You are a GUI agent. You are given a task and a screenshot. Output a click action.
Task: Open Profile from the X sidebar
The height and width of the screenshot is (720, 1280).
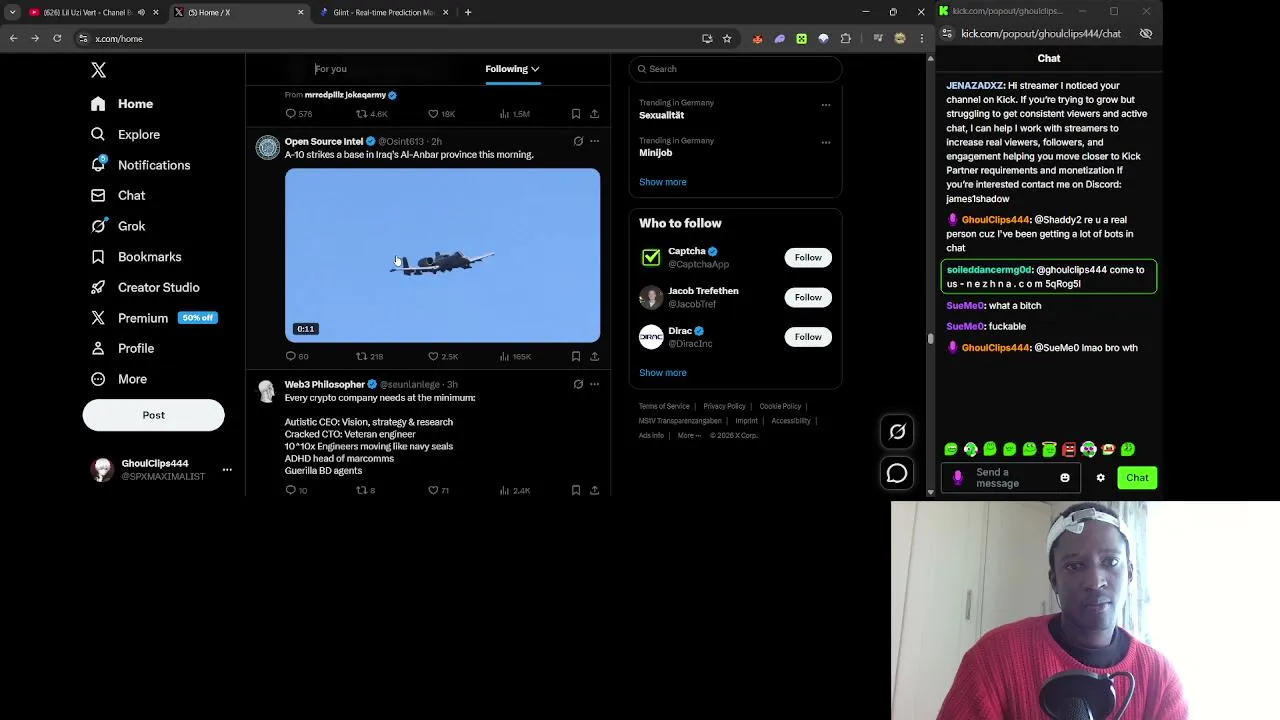[x=122, y=348]
